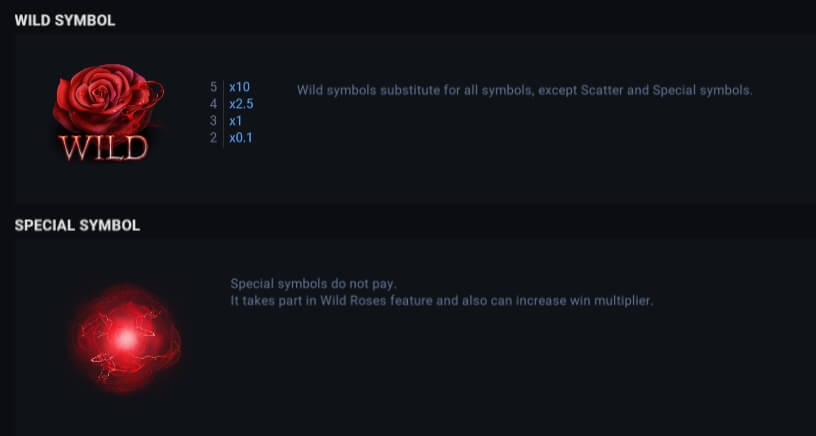Viewport: 816px width, 436px height.
Task: Click the words 'Scatter and Special symbols'
Action: pos(666,91)
